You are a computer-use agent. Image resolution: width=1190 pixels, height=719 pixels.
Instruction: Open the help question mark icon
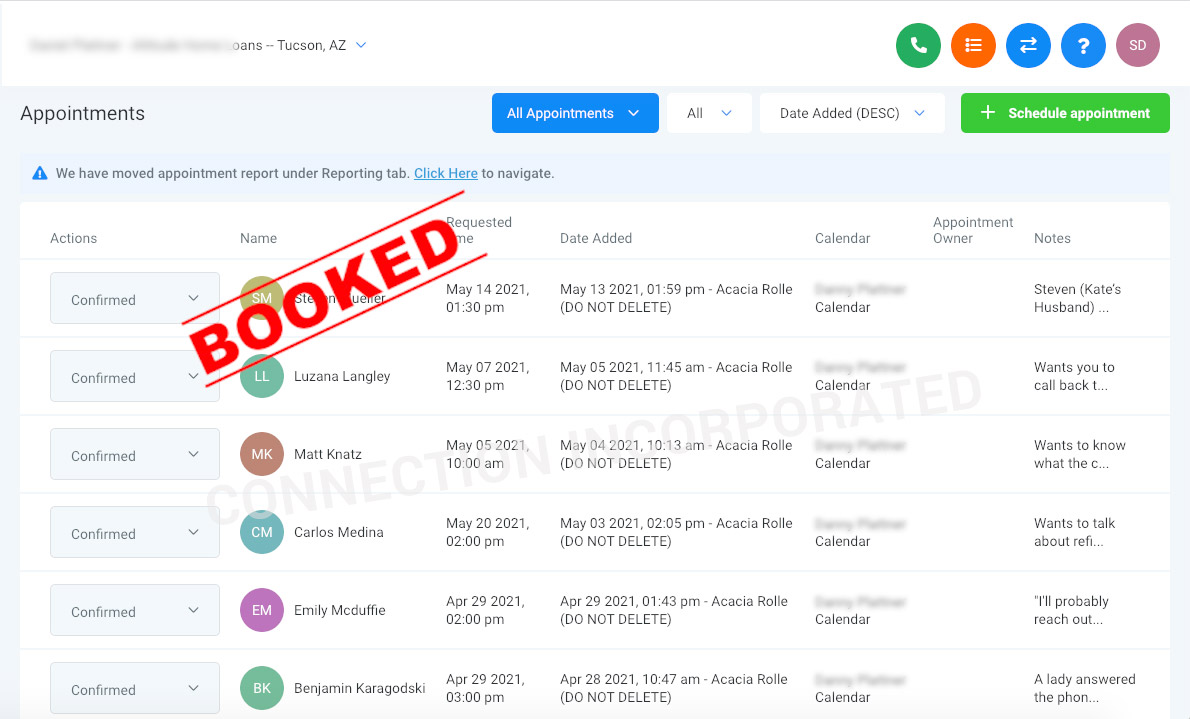[x=1083, y=46]
